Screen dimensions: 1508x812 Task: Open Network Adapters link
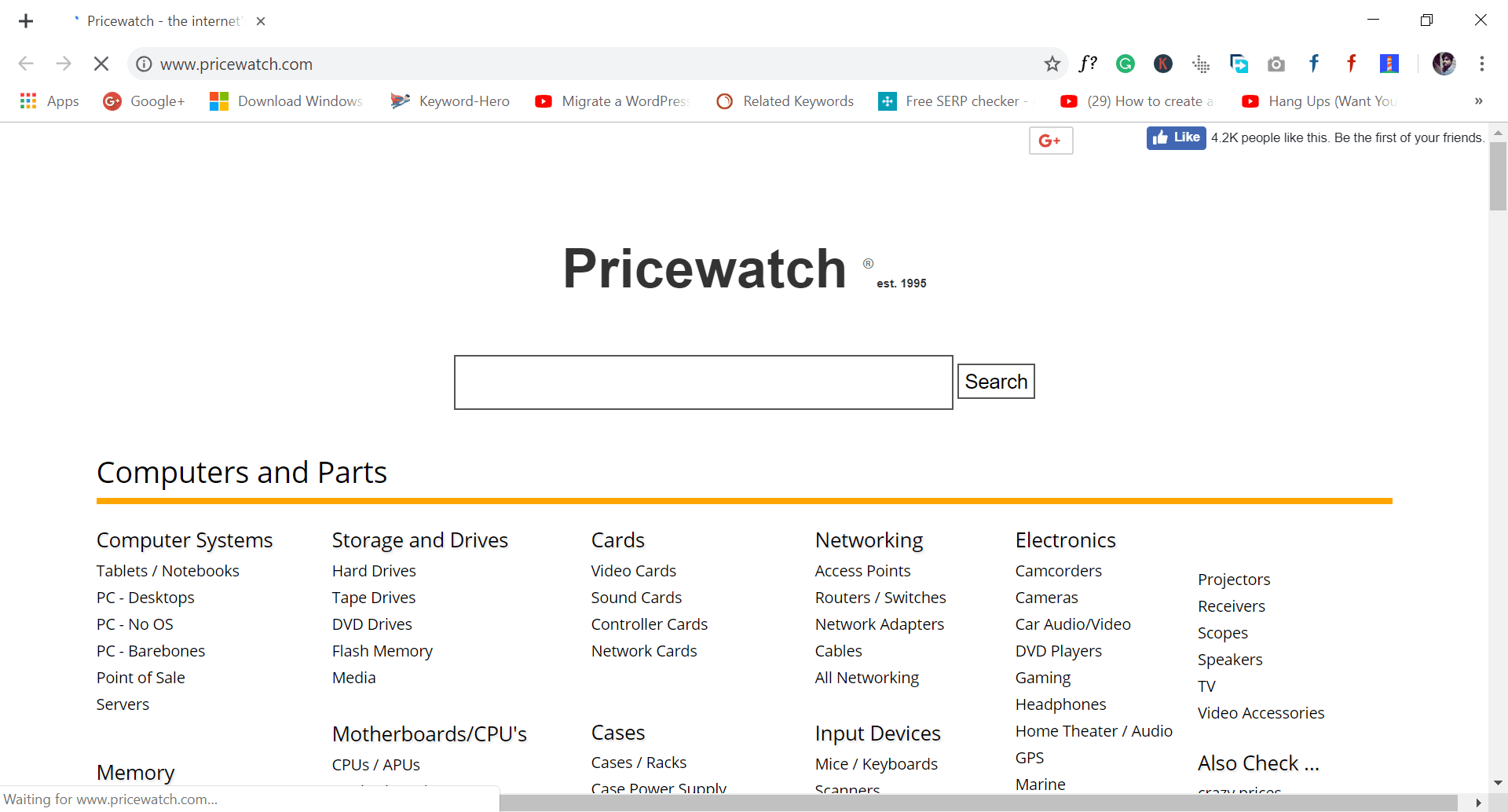(x=880, y=624)
